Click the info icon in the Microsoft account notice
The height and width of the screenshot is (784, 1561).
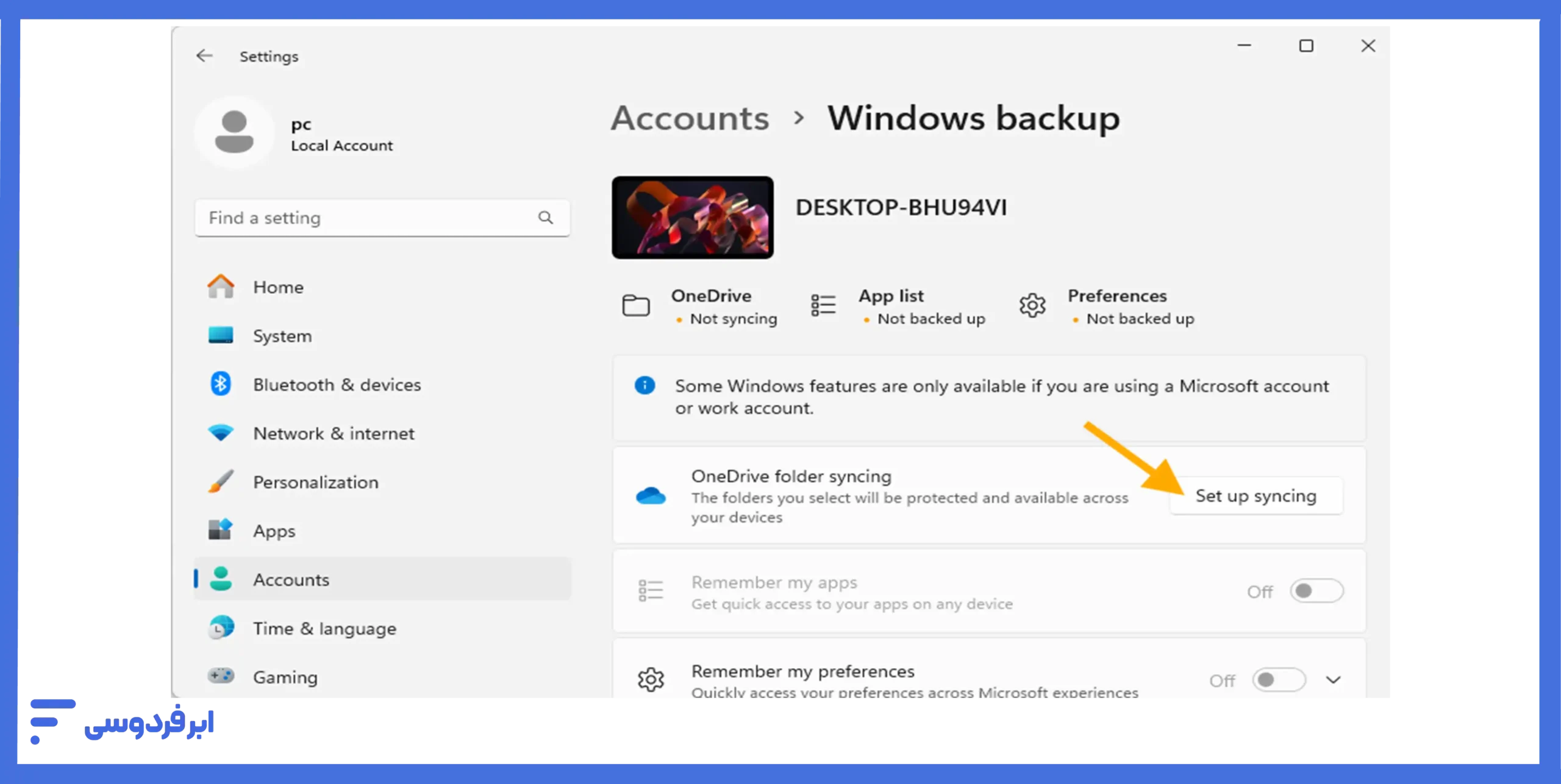click(645, 385)
